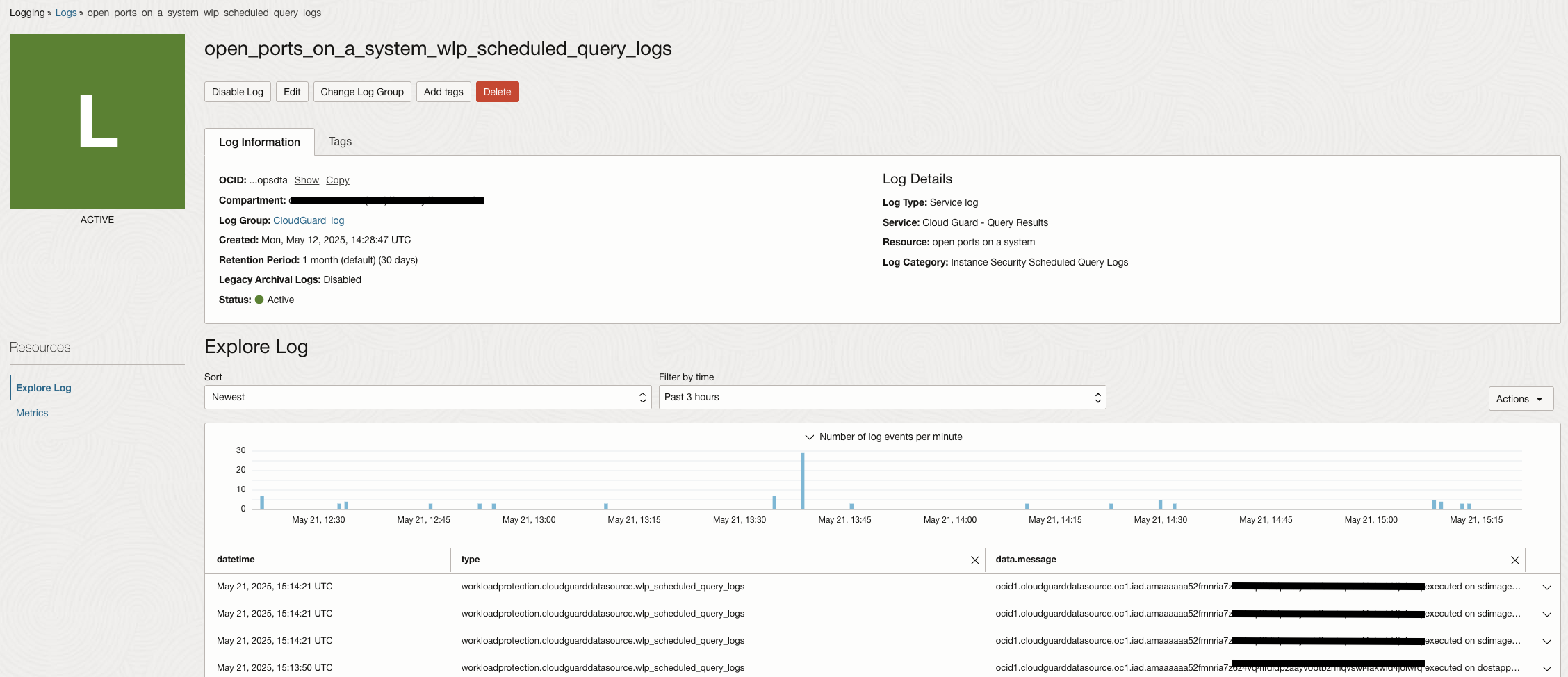Switch to the Tags tab
This screenshot has height=677, width=1568.
340,141
